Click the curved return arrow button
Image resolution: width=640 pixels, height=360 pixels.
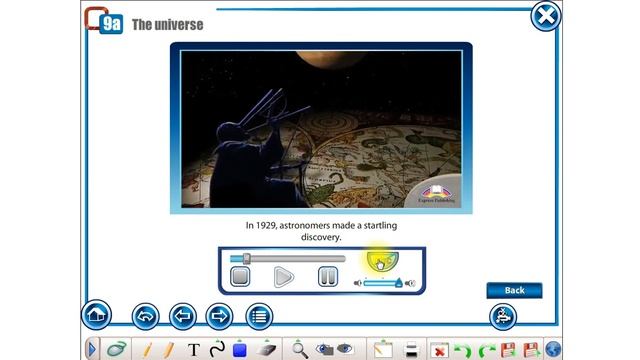(145, 316)
